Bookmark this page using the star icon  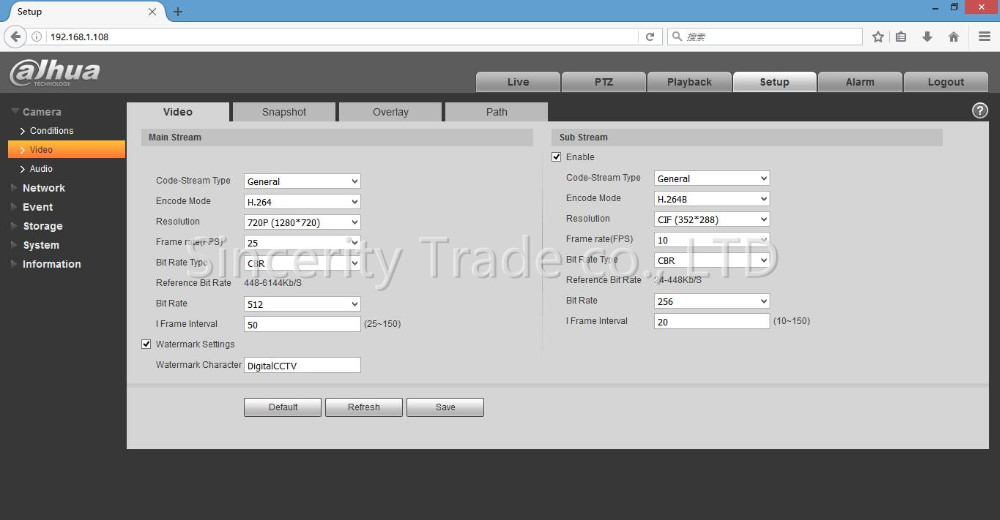(x=878, y=37)
